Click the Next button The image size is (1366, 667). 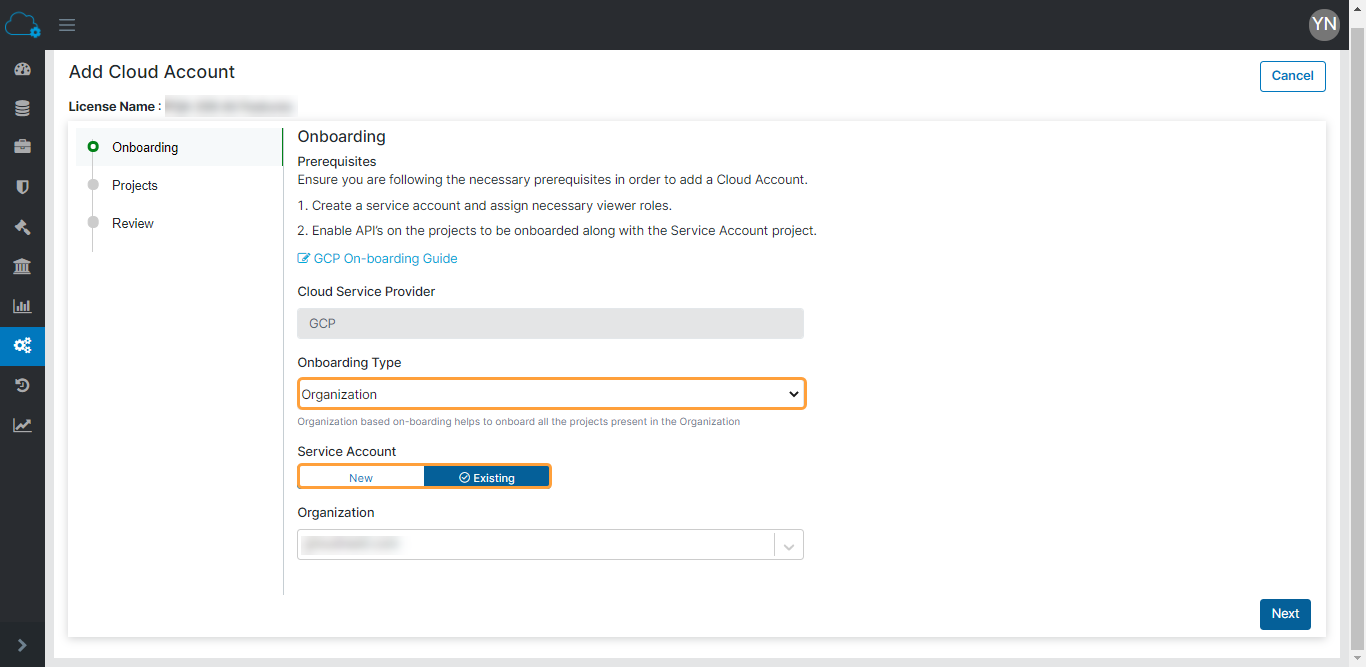[x=1285, y=614]
